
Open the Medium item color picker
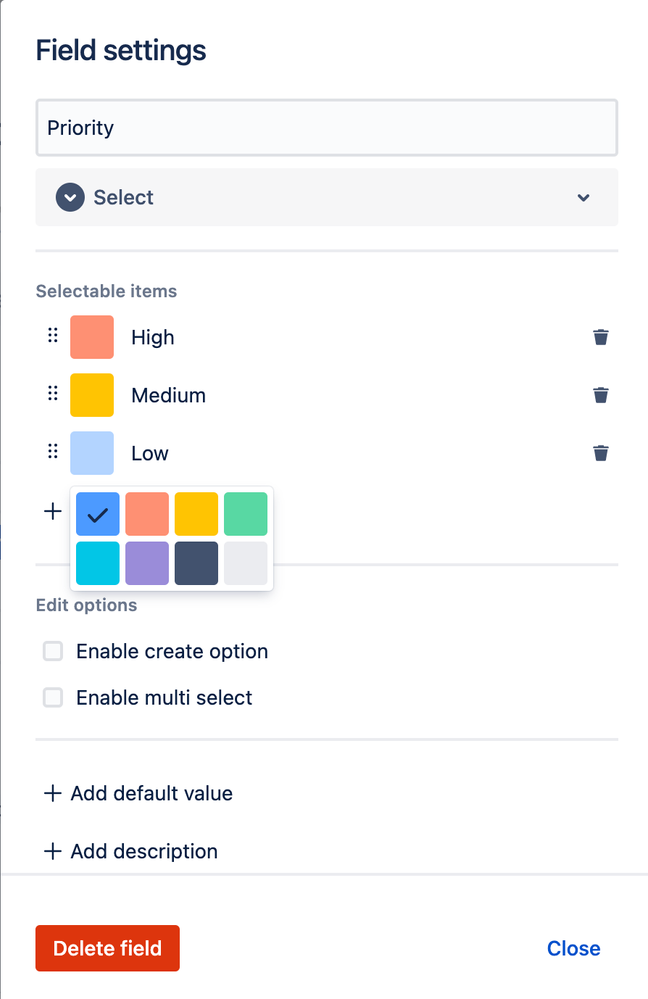[92, 395]
